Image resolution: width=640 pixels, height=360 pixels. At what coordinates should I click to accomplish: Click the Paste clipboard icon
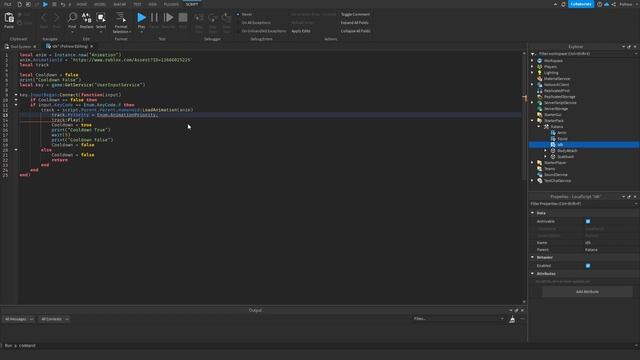[x=9, y=18]
